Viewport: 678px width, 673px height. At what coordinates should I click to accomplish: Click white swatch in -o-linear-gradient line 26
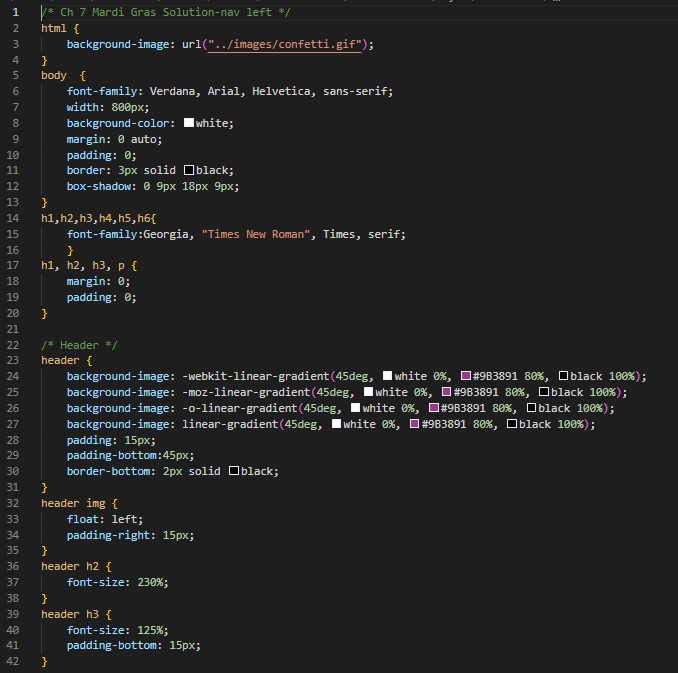[355, 407]
